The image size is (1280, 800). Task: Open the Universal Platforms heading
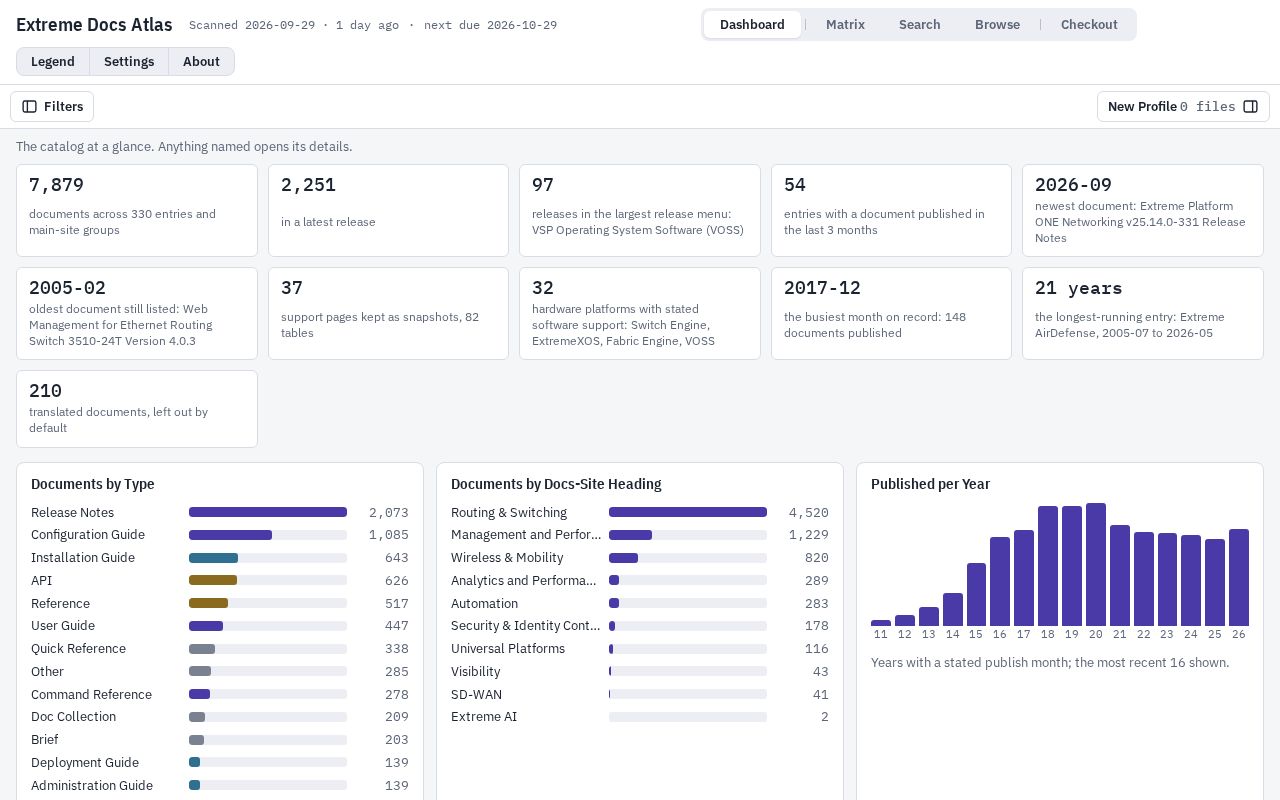pyautogui.click(x=640, y=649)
